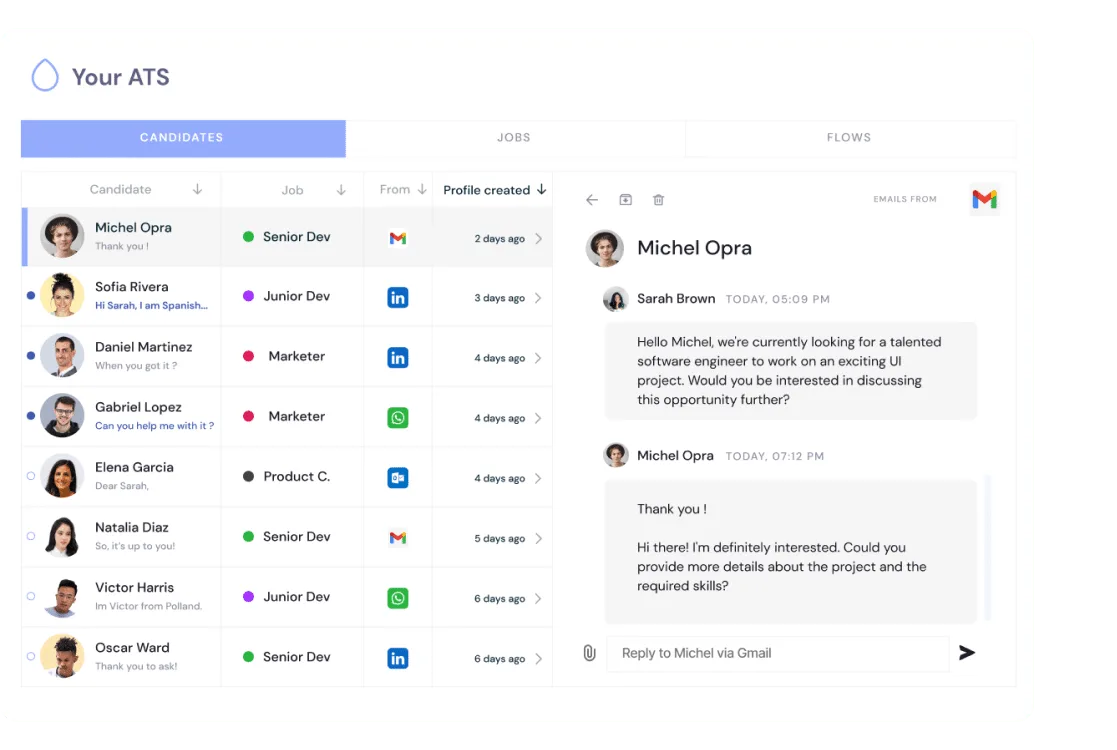Image resolution: width=1117 pixels, height=750 pixels.
Task: Click the red Marketer dot in Daniel Martinez's row
Action: coord(249,356)
